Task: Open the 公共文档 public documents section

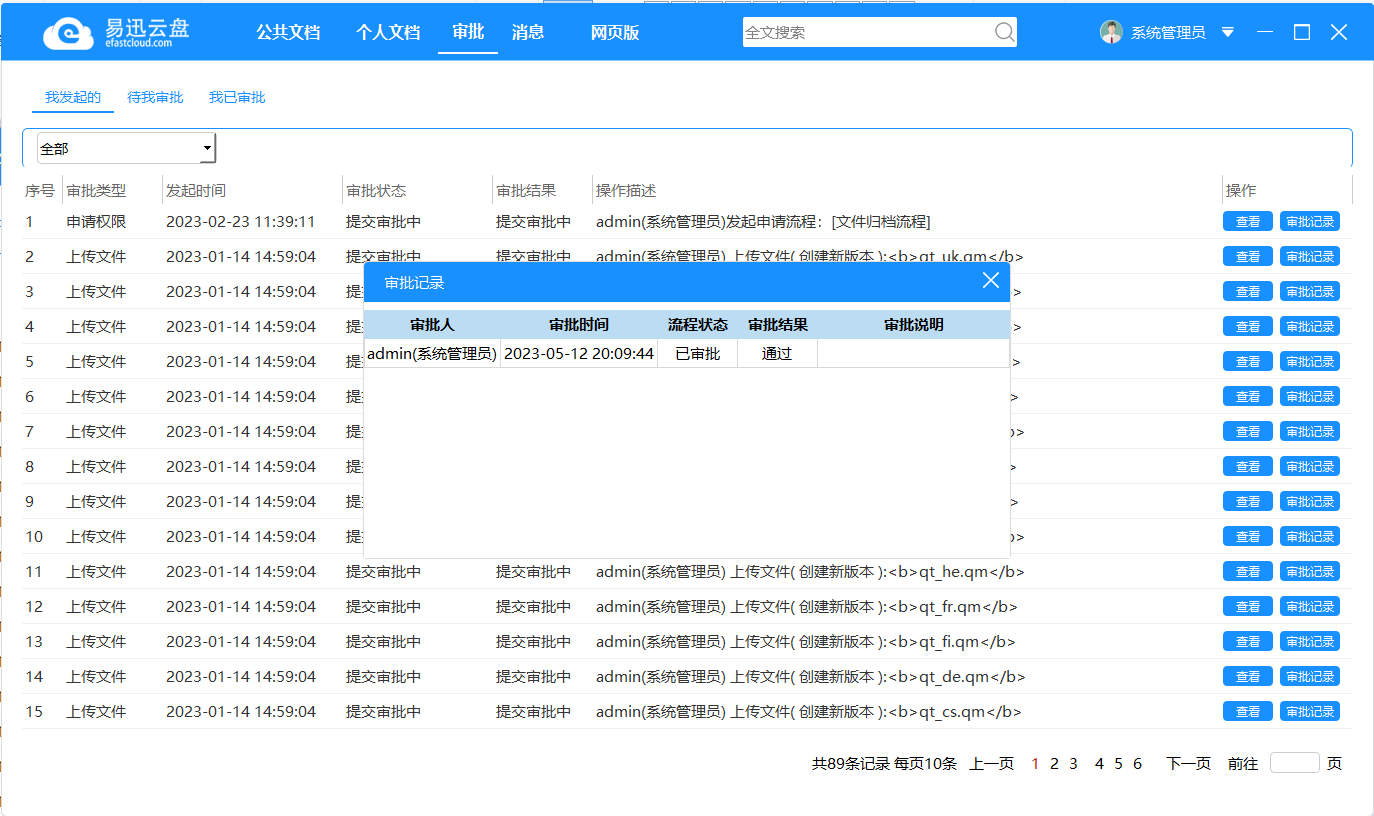Action: 289,32
